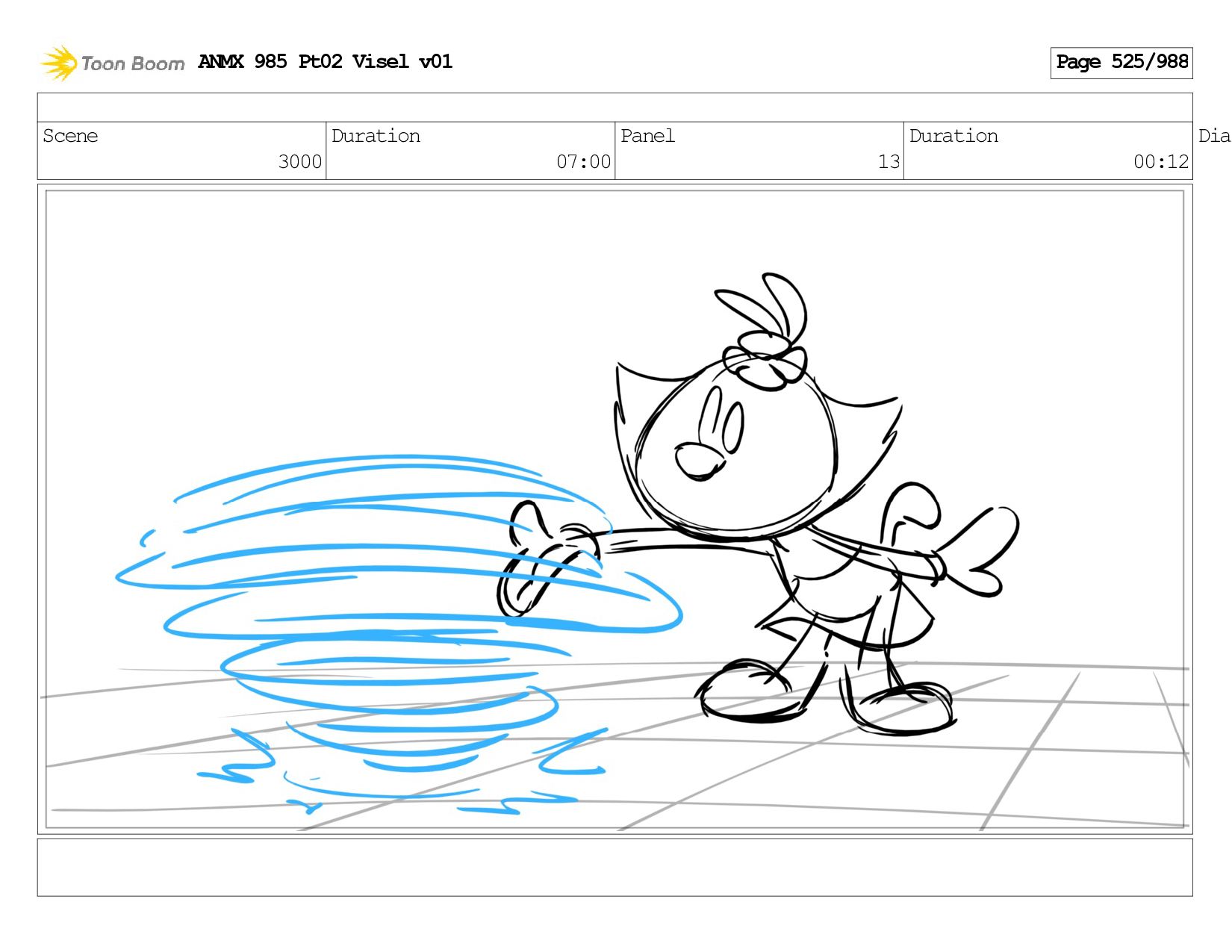
Task: Click the 'Page 525/988' box
Action: pyautogui.click(x=1121, y=63)
